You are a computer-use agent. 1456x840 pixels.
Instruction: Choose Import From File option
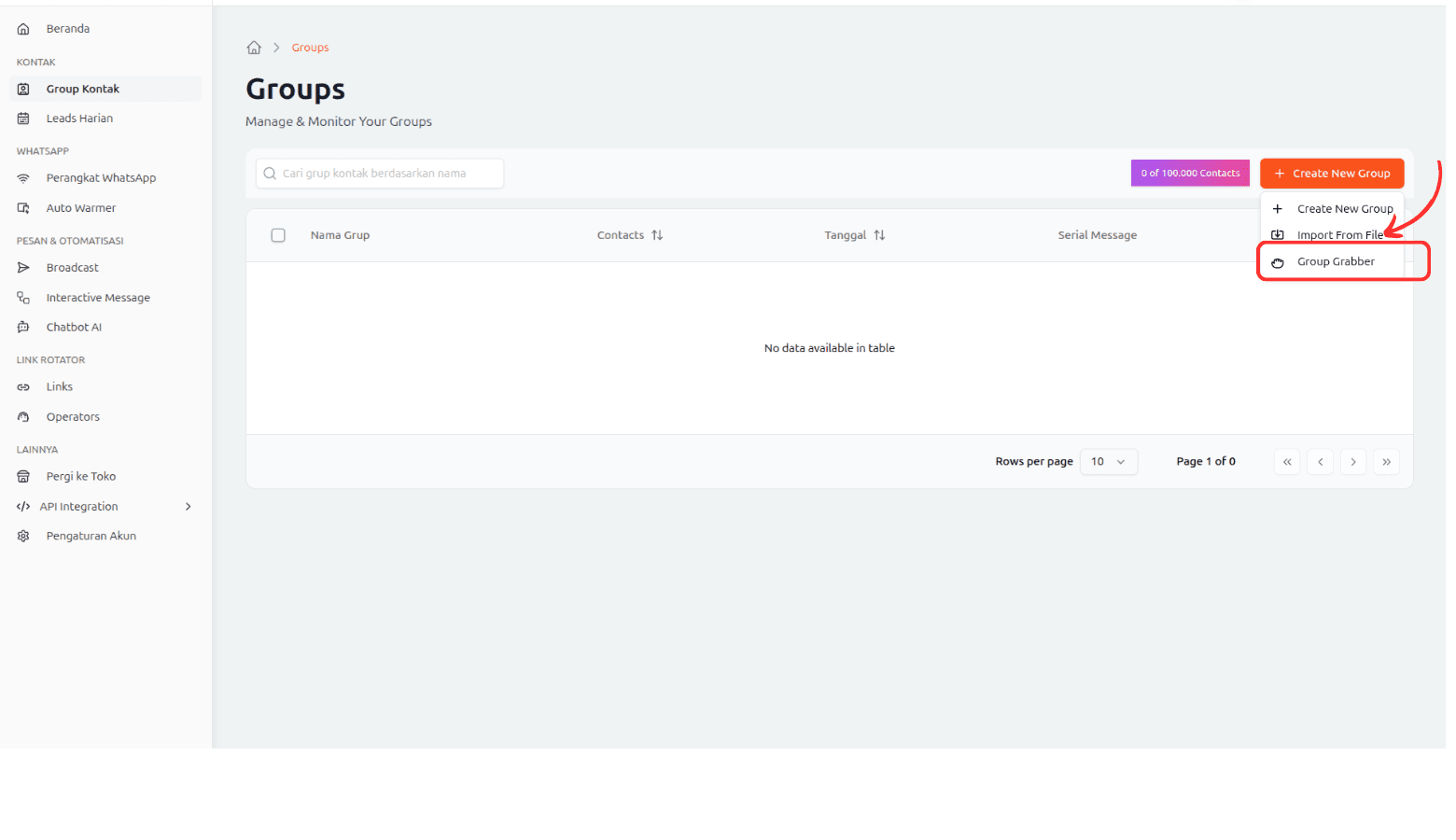point(1338,235)
